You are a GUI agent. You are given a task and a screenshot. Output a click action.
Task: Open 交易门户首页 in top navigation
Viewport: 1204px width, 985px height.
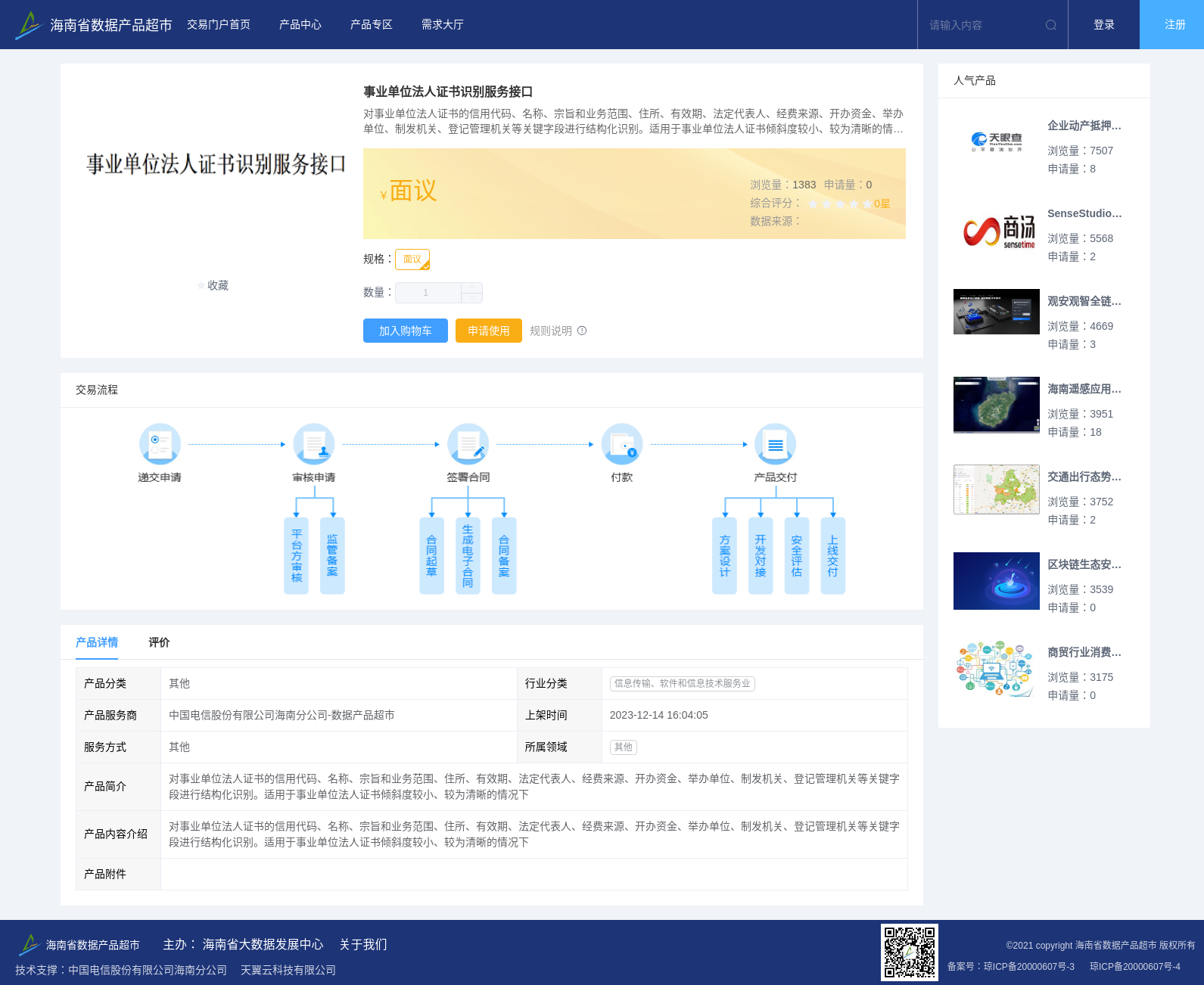219,25
